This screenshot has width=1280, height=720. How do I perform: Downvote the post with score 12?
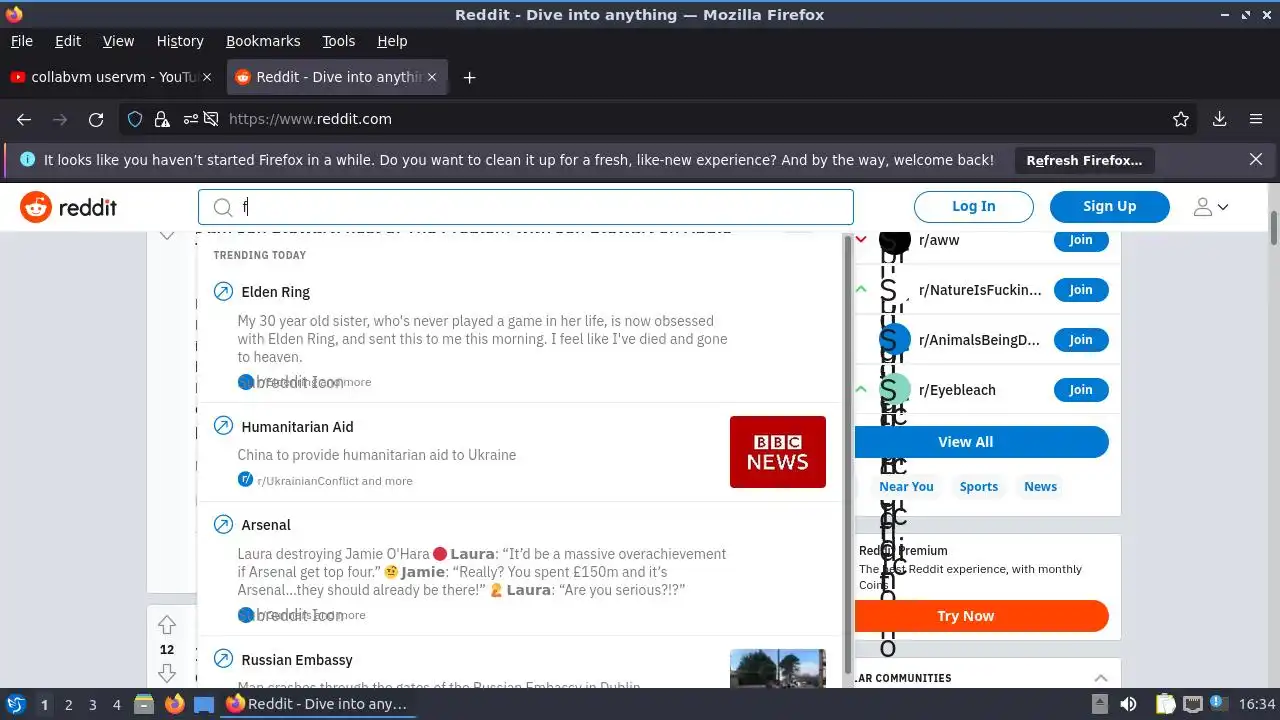167,673
